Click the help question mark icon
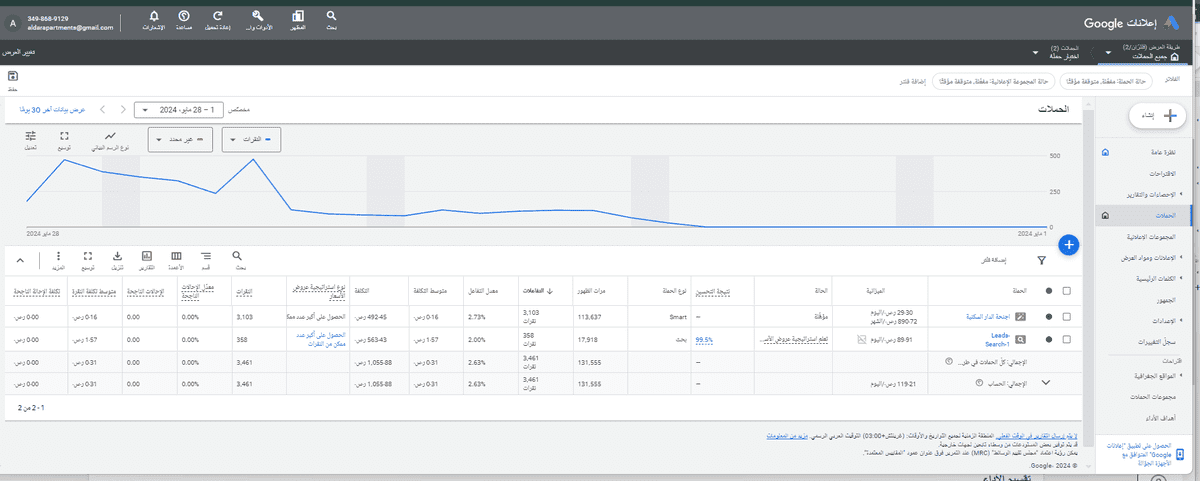Viewport: 1200px width, 481px height. point(184,17)
